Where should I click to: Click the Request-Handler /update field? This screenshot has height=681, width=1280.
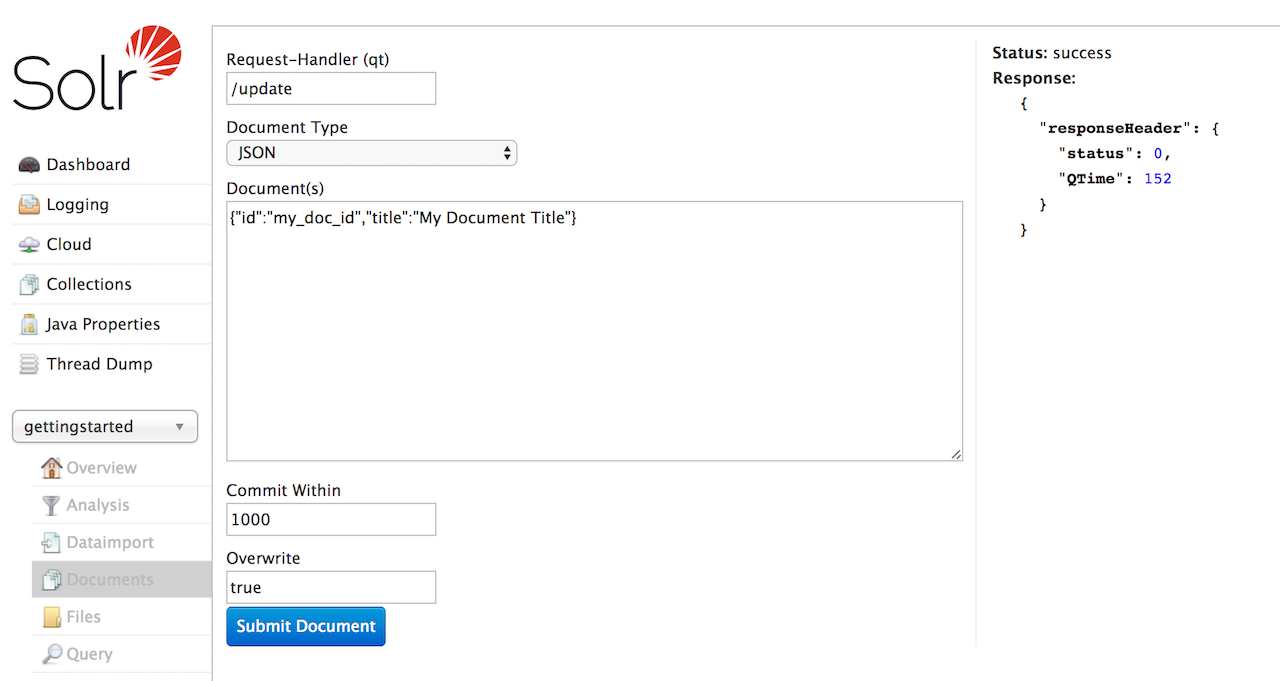pyautogui.click(x=331, y=88)
